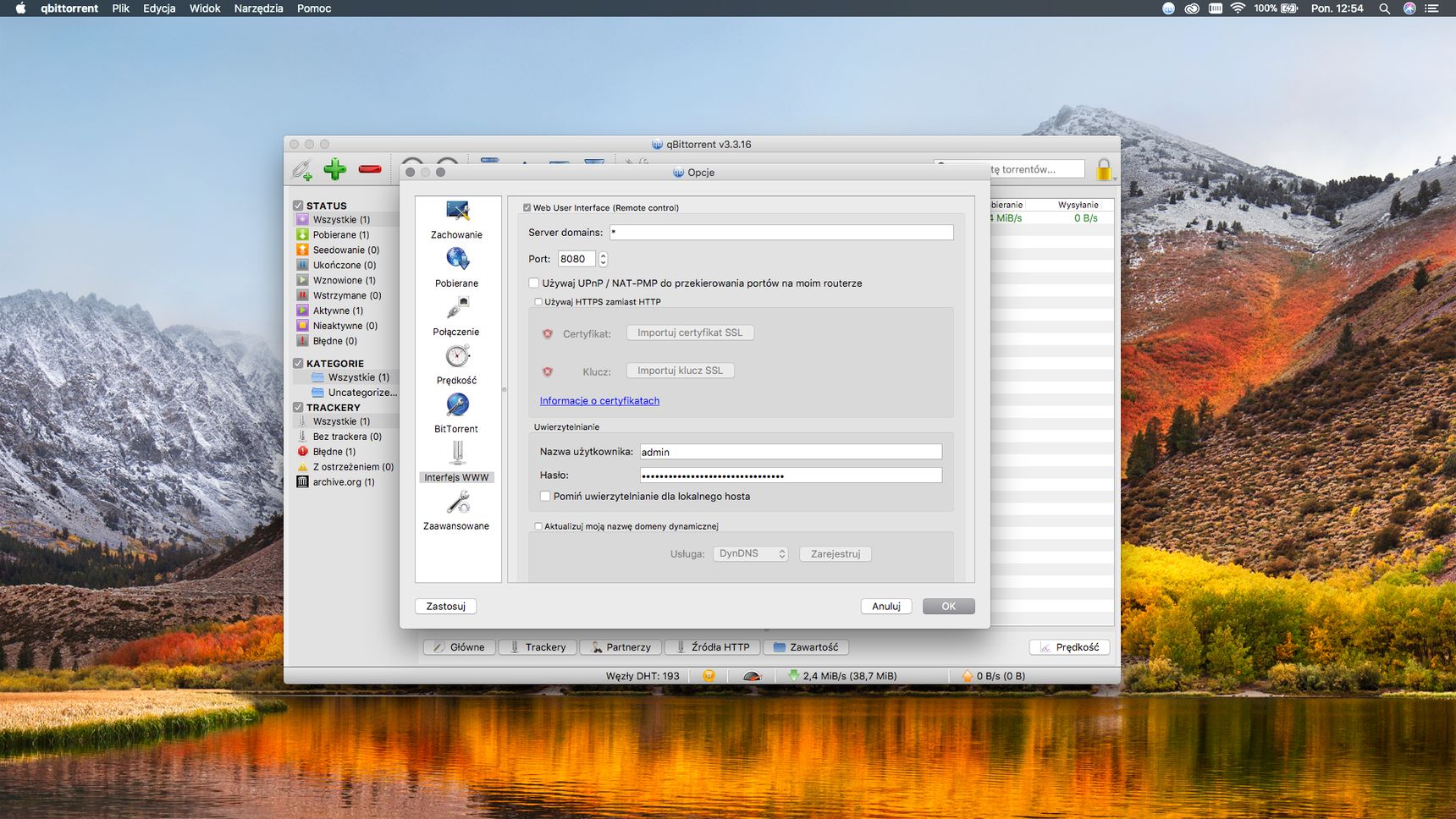
Task: Open the Widok menu
Action: tap(205, 8)
